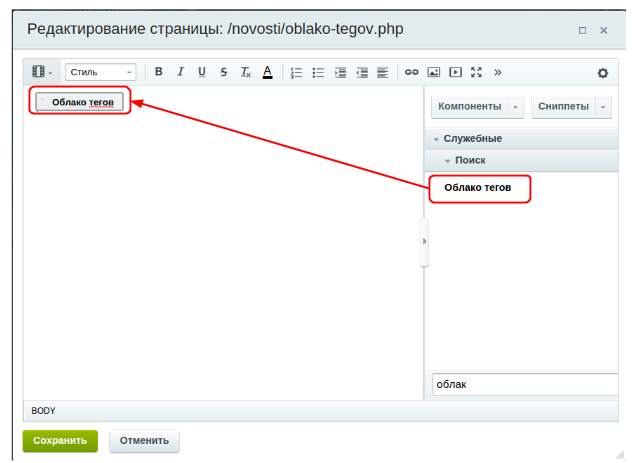Image resolution: width=632 pixels, height=463 pixels.
Task: Insert a bulleted list
Action: pos(318,72)
